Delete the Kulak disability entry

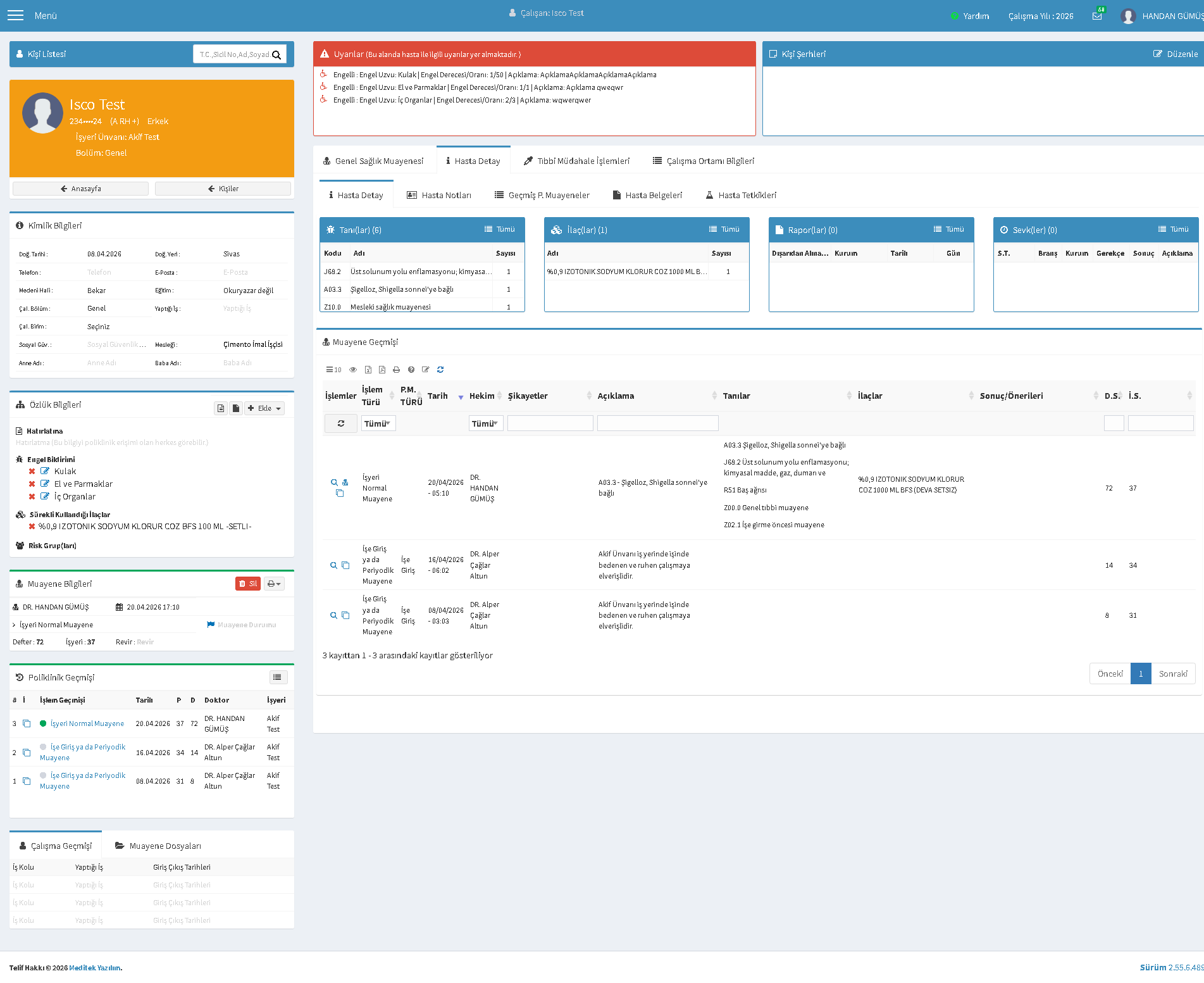coord(32,472)
